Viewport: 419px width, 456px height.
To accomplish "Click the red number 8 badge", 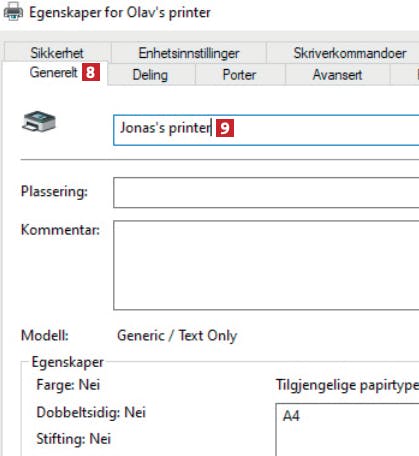I will coord(91,72).
